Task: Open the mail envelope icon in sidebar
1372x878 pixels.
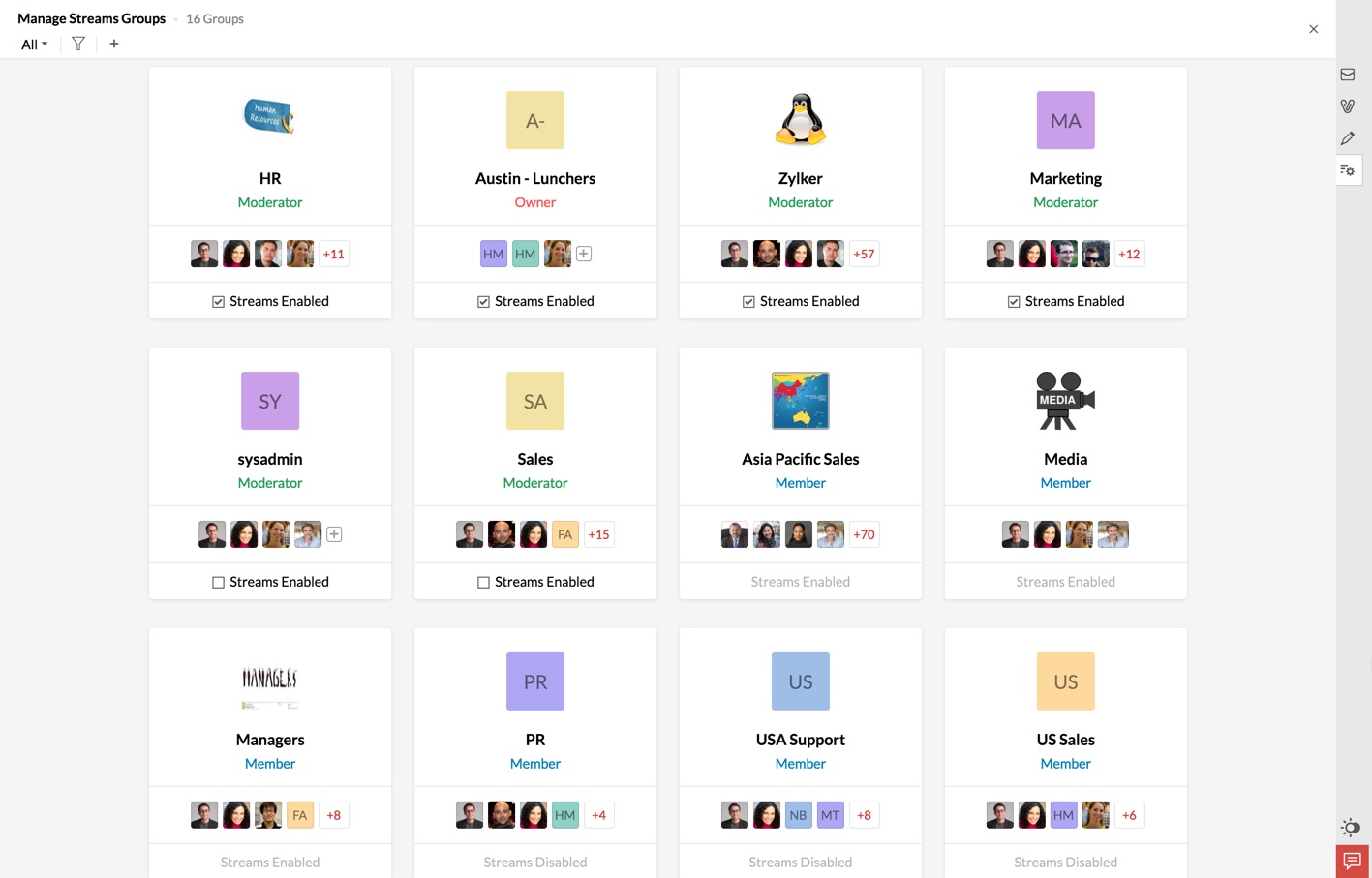Action: tap(1348, 75)
